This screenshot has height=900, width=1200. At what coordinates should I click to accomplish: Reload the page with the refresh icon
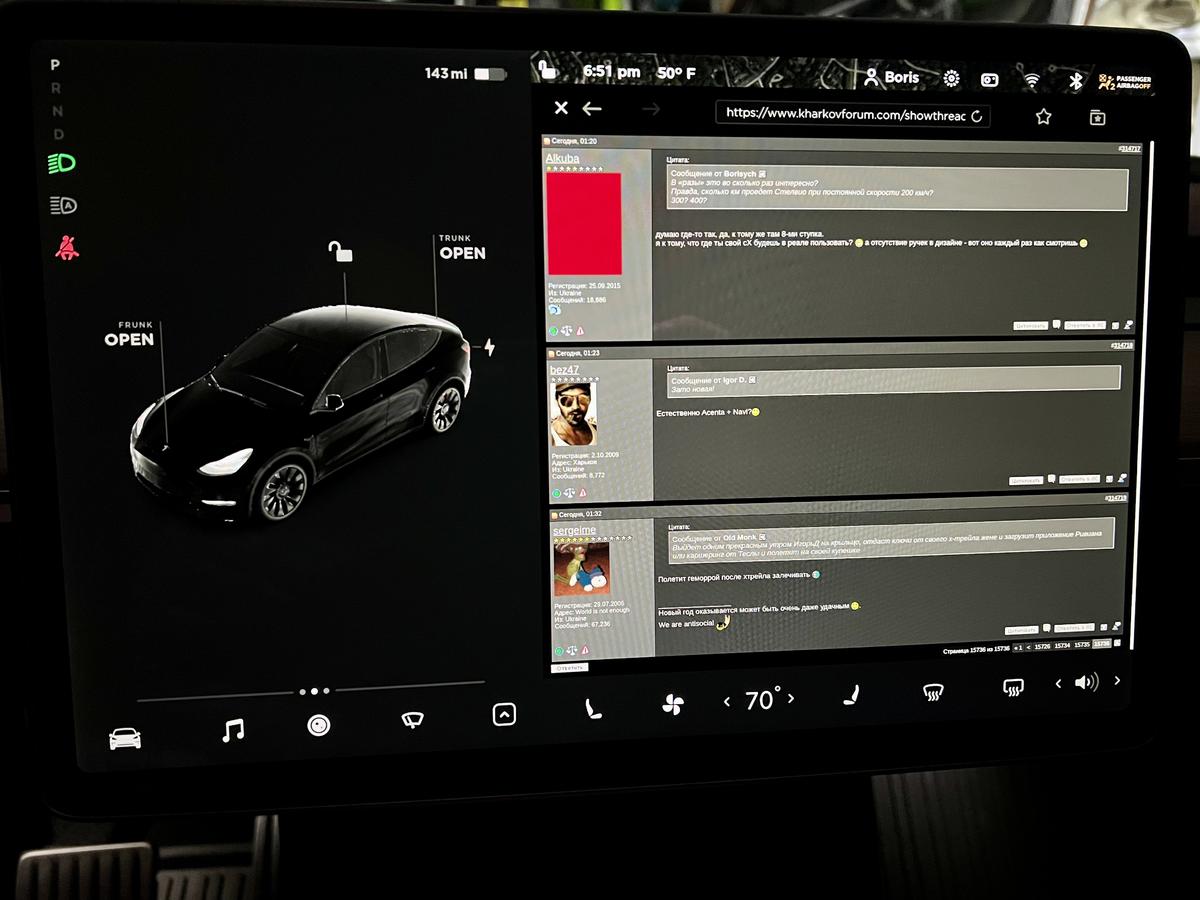pos(977,116)
